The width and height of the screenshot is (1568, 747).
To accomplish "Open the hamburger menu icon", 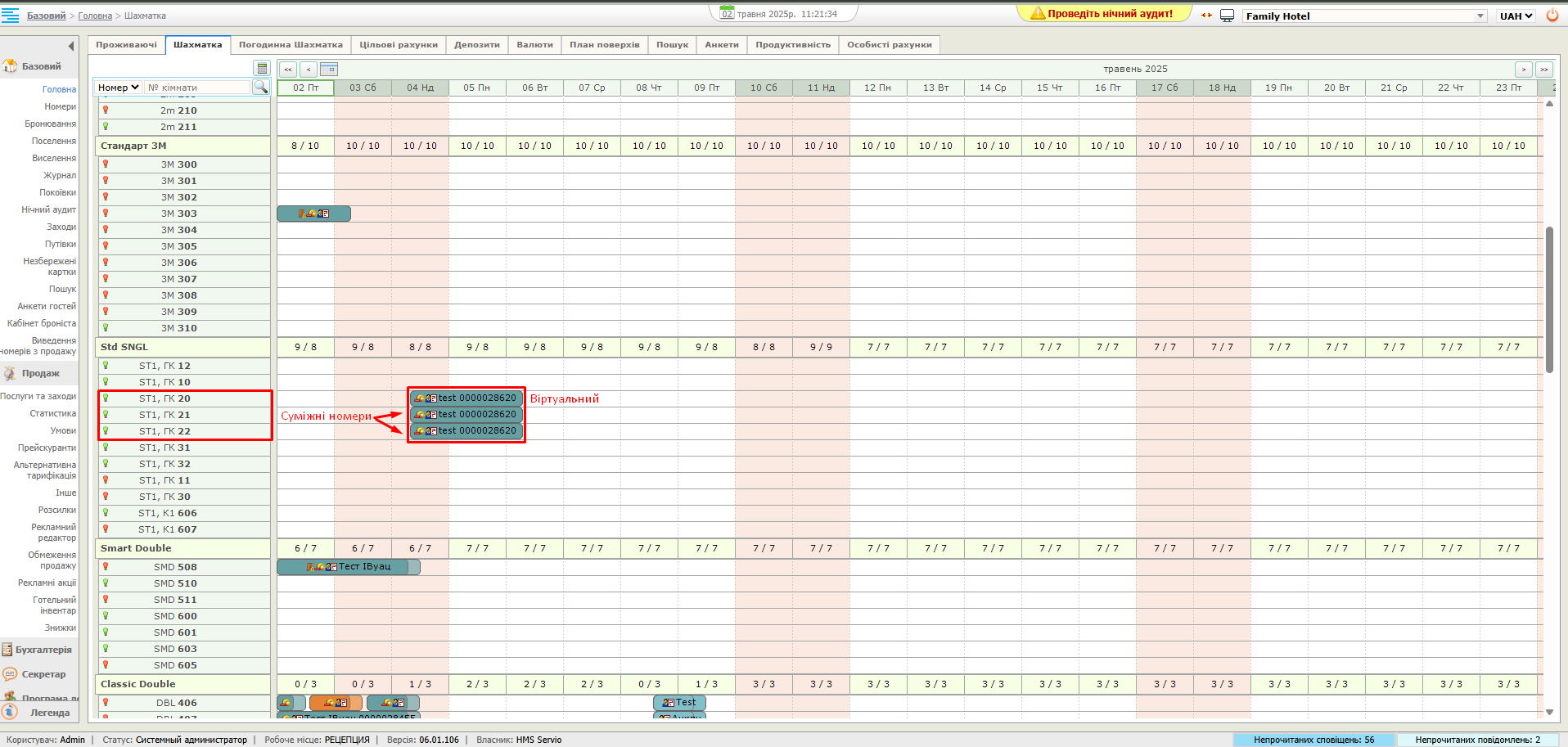I will point(11,16).
